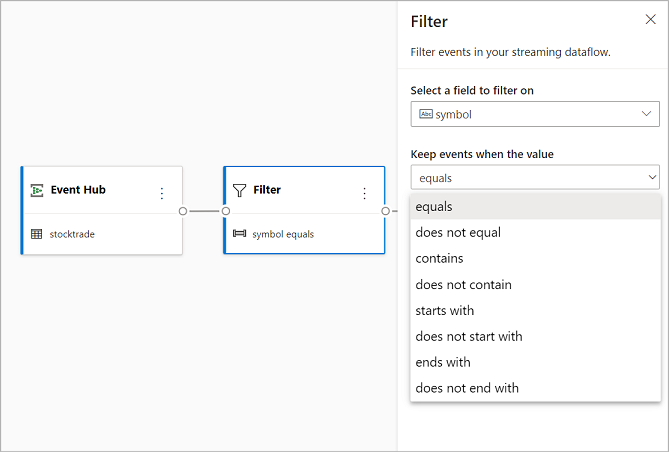The height and width of the screenshot is (452, 669).
Task: Open Filter node's more options menu
Action: tap(364, 193)
